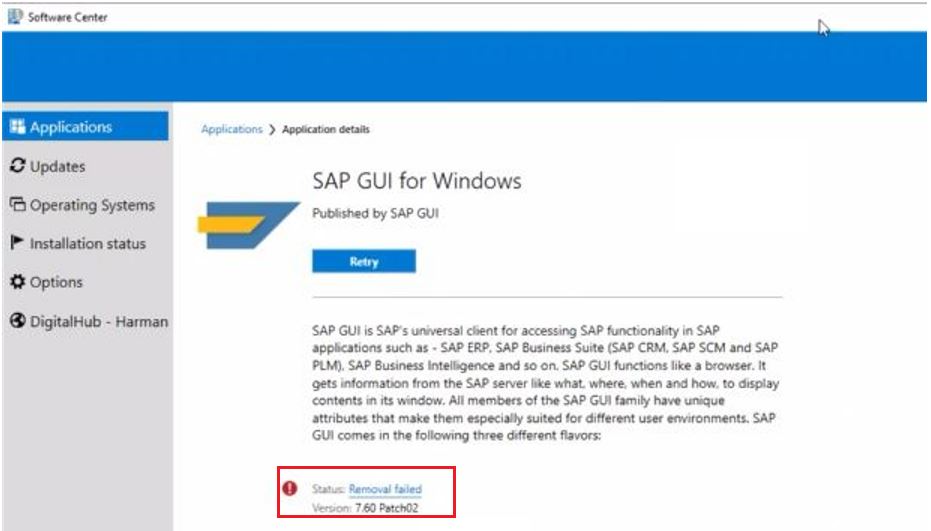Click the Application details breadcrumb text
The width and height of the screenshot is (931, 531).
[x=326, y=130]
